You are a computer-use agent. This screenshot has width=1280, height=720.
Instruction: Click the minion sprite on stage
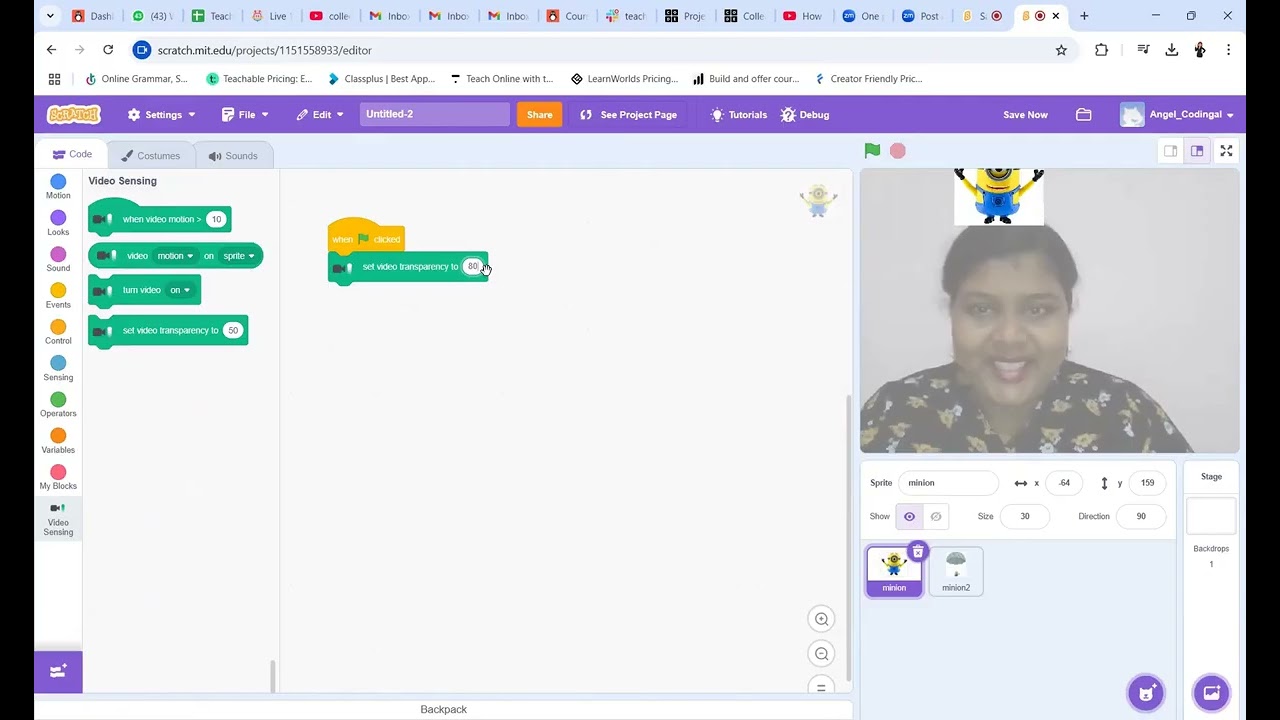tap(998, 195)
